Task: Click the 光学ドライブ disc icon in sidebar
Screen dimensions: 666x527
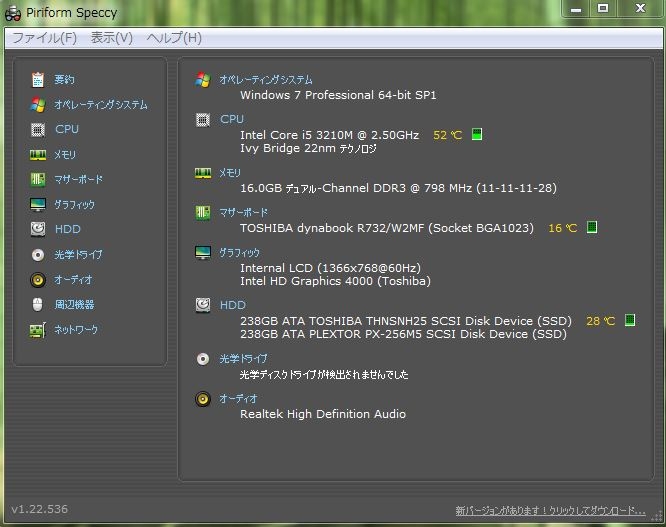Action: click(x=38, y=255)
